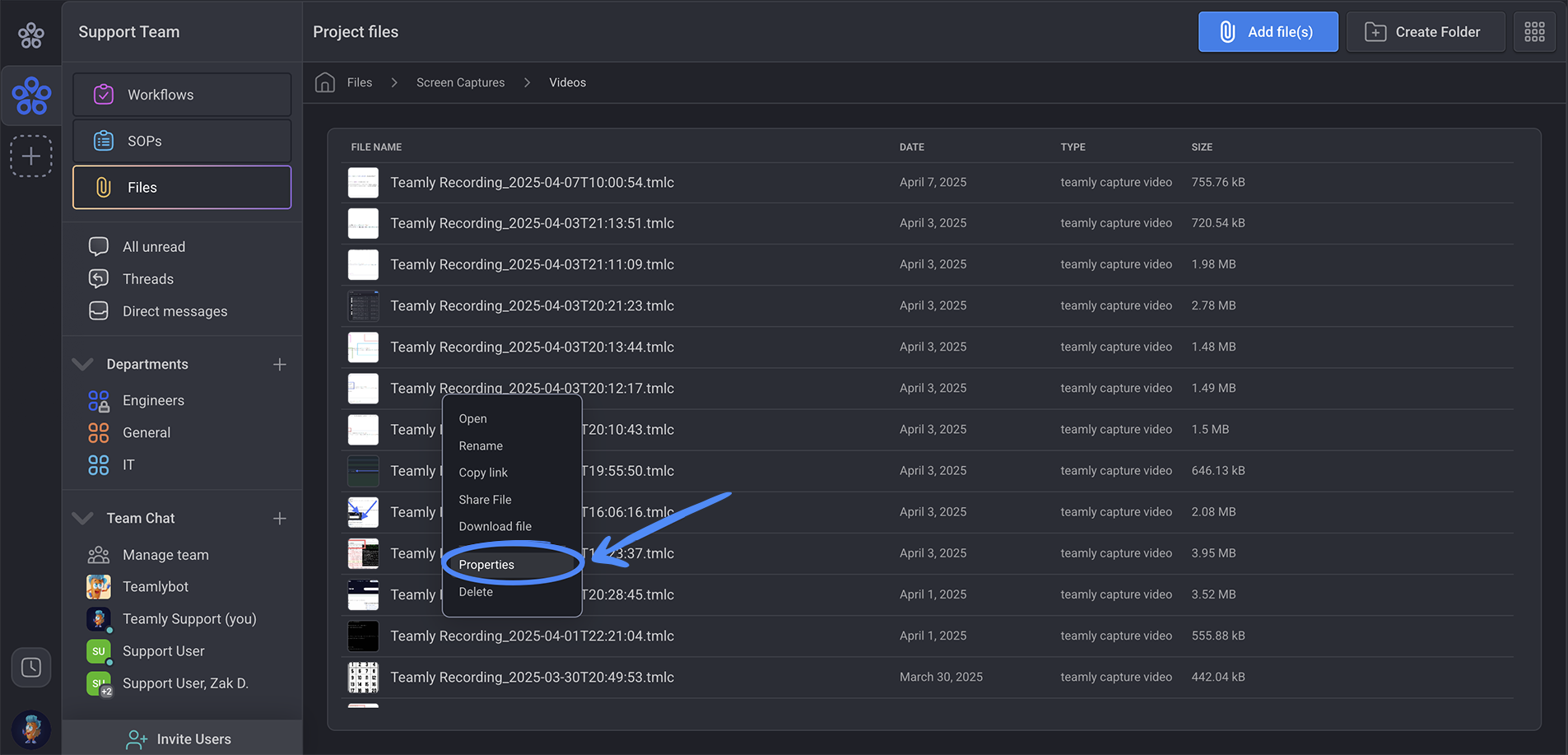Click the Create Folder button

(1426, 32)
